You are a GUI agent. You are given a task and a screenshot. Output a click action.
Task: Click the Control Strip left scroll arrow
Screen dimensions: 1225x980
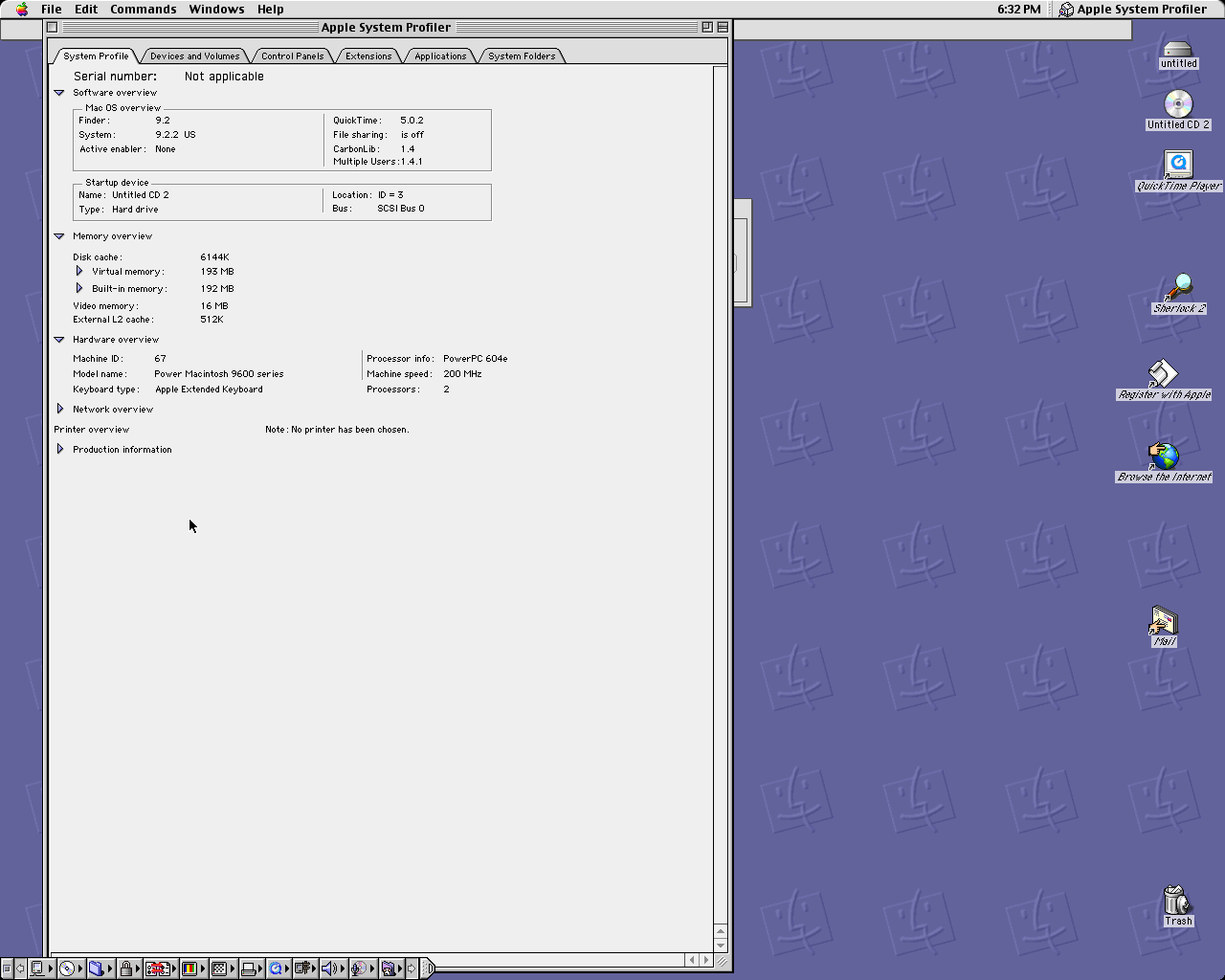pyautogui.click(x=20, y=969)
